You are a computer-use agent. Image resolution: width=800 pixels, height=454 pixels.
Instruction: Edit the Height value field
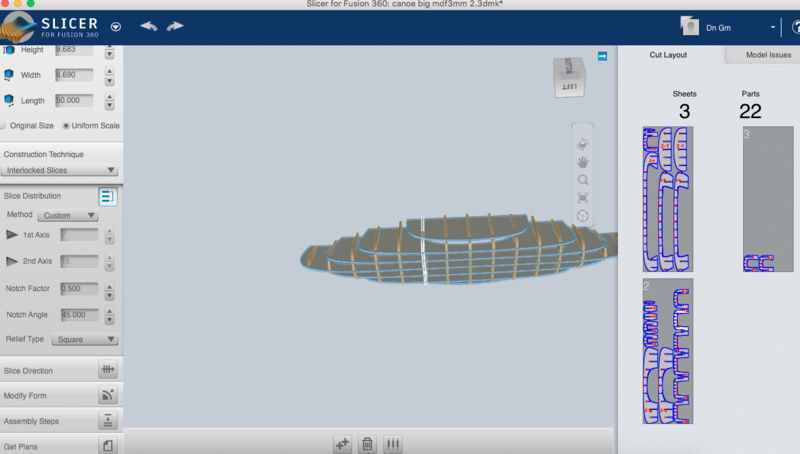click(x=74, y=50)
